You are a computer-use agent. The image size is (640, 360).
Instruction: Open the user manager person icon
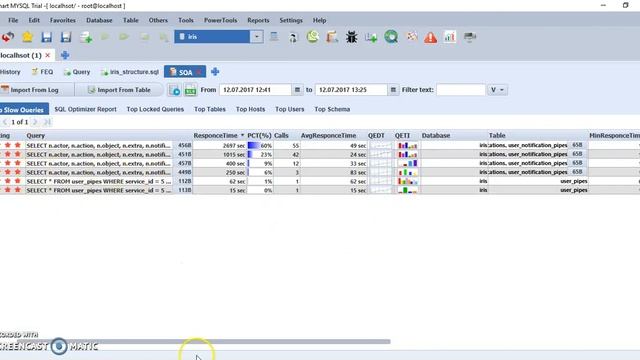pyautogui.click(x=293, y=38)
